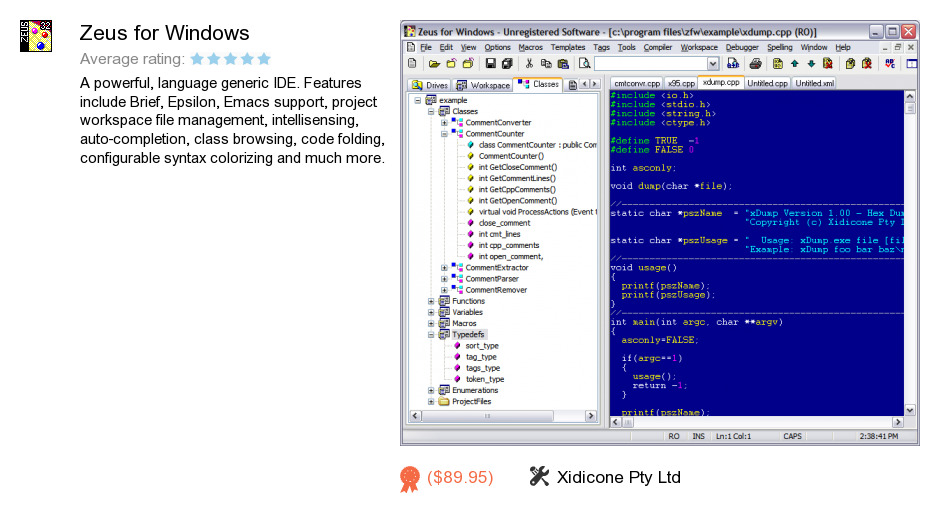Viewport: 940px width, 523px height.
Task: Expand the ProjectFiles folder node
Action: pos(431,401)
